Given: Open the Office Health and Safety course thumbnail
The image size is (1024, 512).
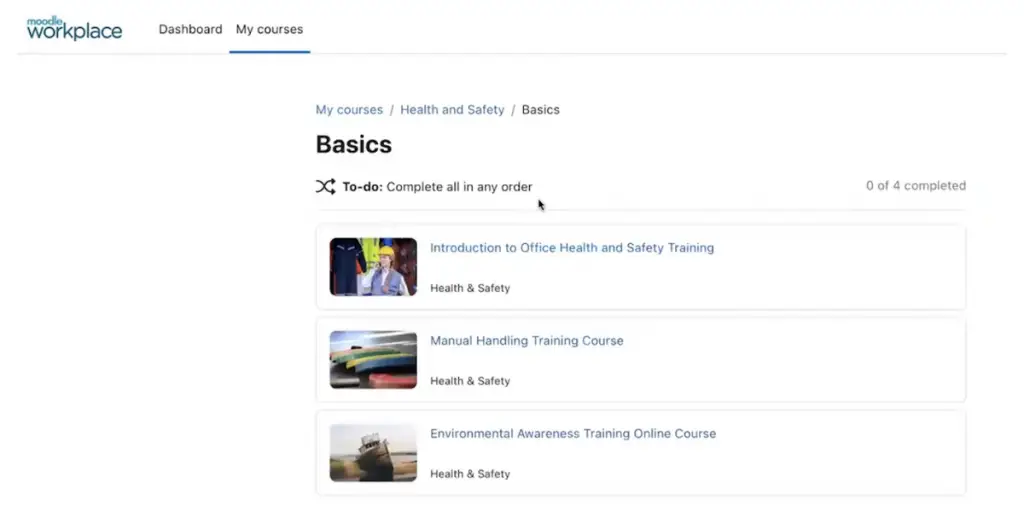Looking at the screenshot, I should [373, 267].
